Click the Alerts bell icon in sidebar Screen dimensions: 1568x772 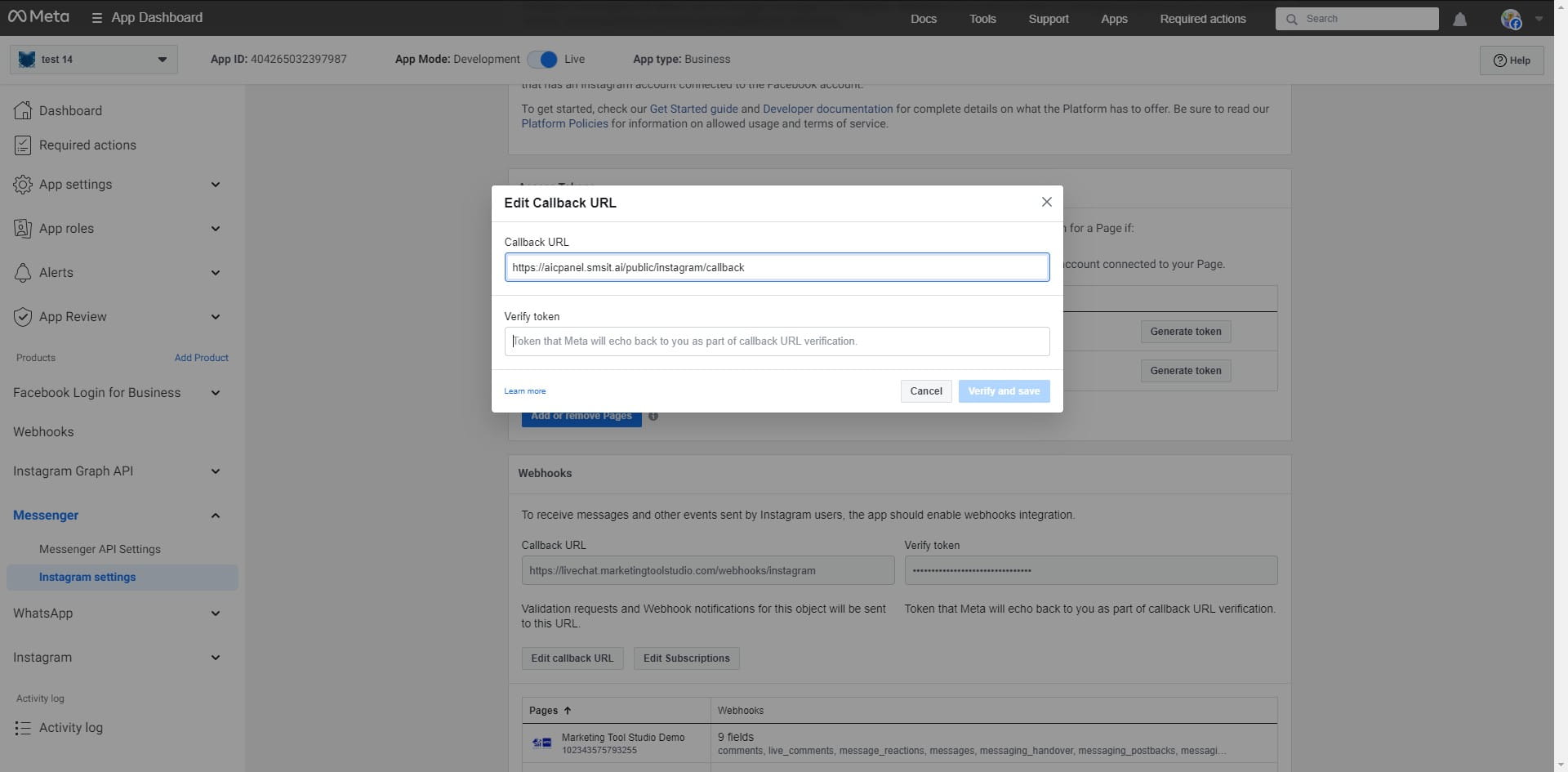point(23,273)
